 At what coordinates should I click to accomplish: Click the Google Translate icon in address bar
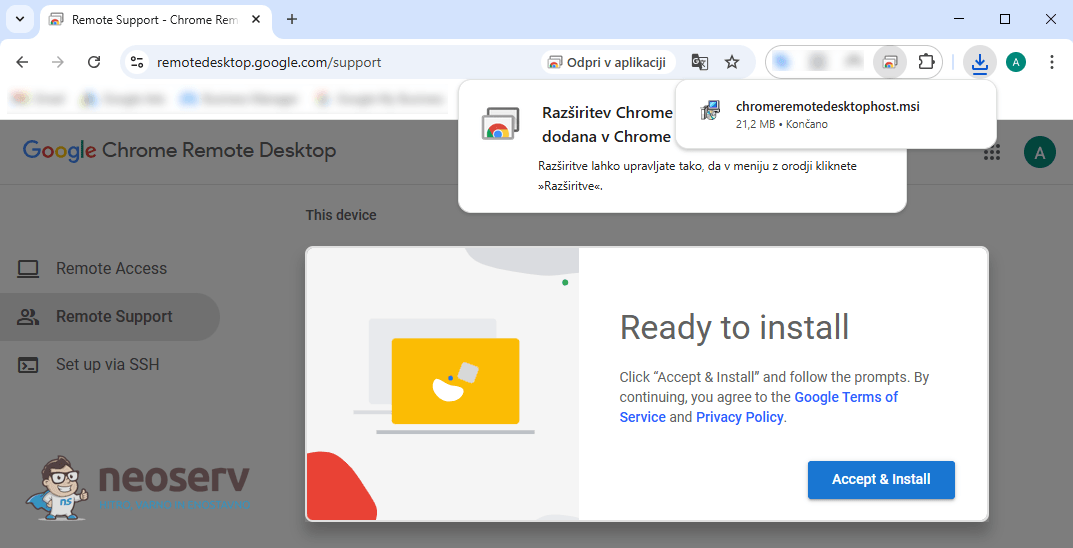tap(699, 62)
